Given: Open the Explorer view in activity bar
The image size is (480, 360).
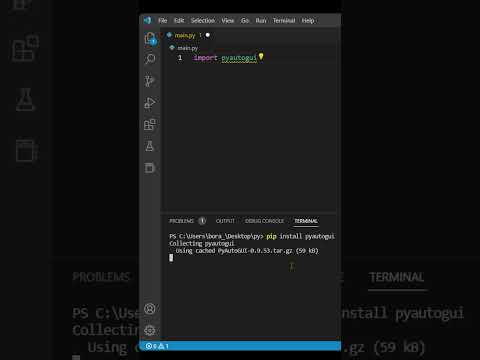Looking at the screenshot, I should pyautogui.click(x=150, y=38).
